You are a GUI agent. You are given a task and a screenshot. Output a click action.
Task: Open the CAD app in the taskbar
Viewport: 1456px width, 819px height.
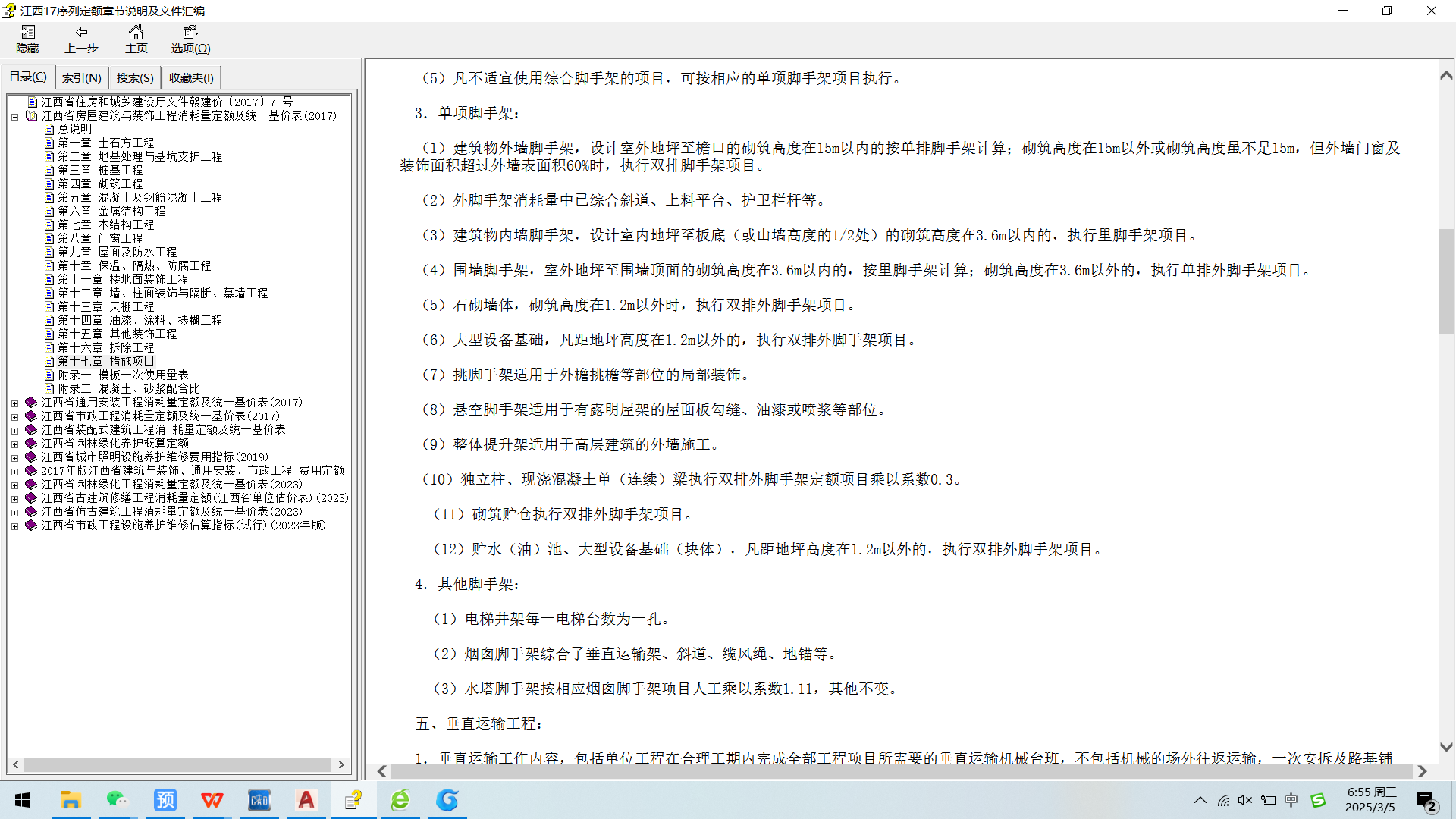(x=259, y=800)
